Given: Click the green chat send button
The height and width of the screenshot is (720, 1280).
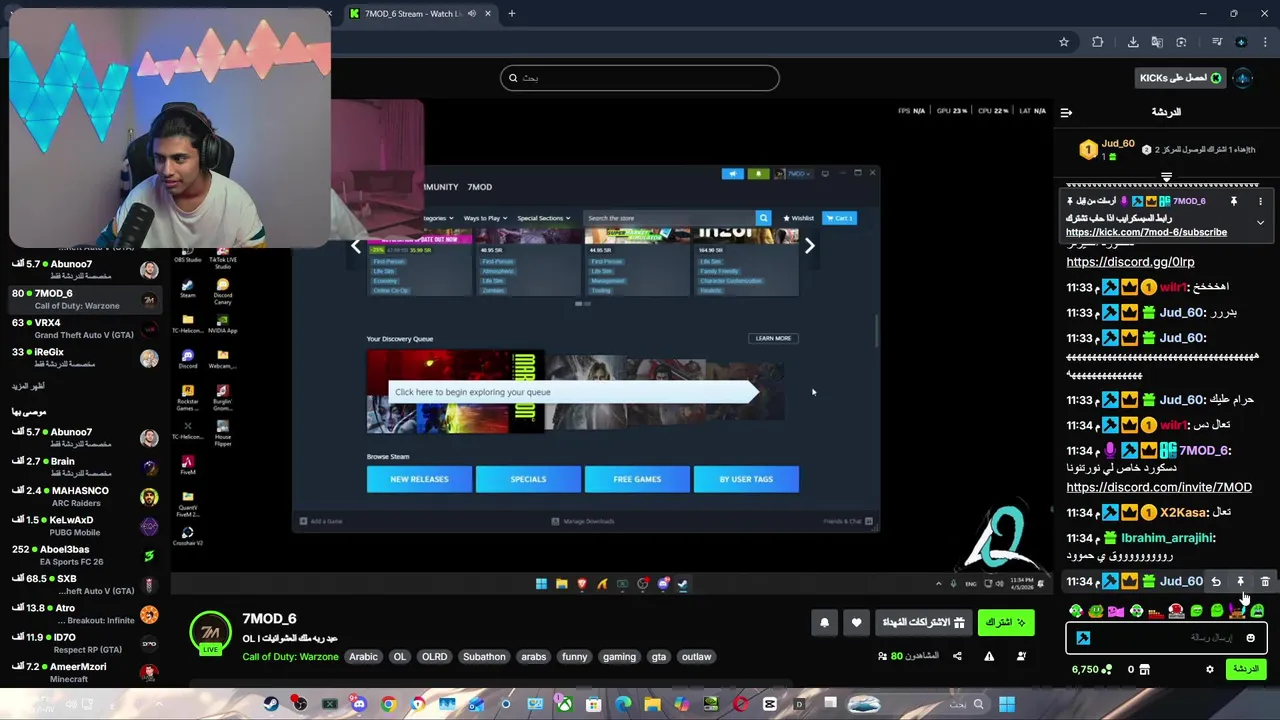Looking at the screenshot, I should click(1247, 669).
